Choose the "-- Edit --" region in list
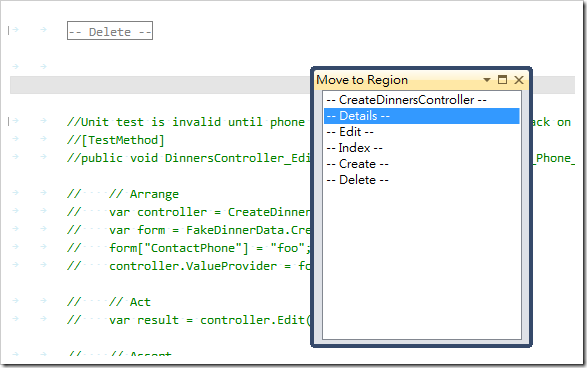The height and width of the screenshot is (368, 587). (422, 132)
